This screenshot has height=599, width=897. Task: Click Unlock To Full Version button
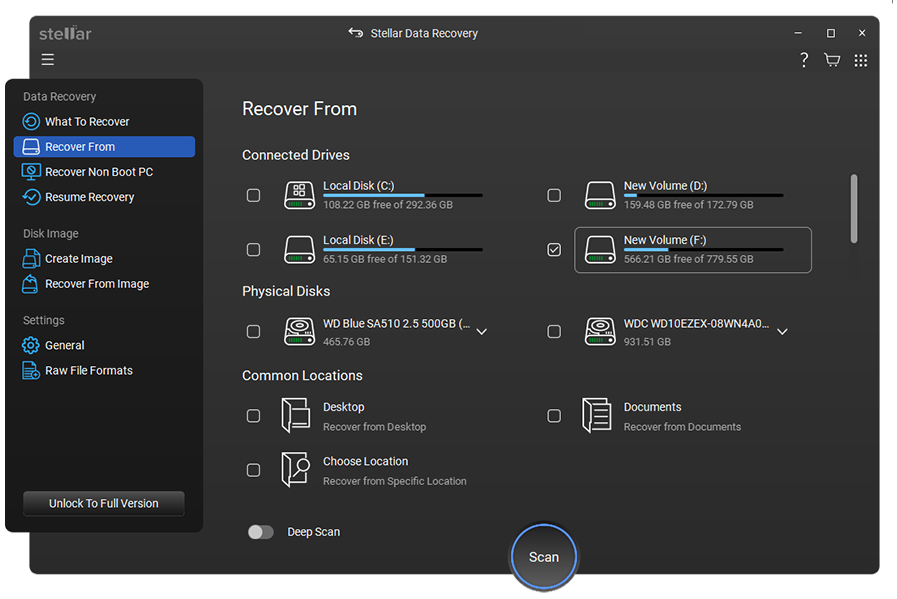(104, 503)
